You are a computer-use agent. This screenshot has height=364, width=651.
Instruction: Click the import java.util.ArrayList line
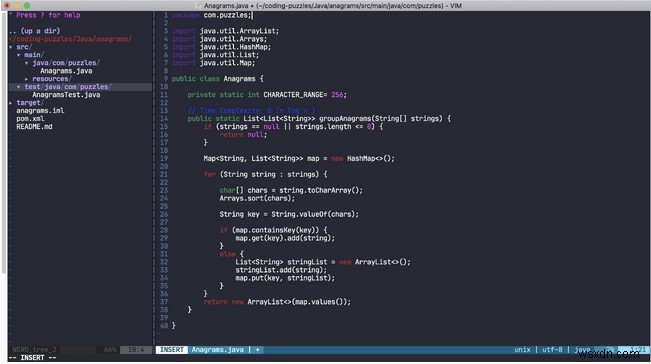click(225, 31)
